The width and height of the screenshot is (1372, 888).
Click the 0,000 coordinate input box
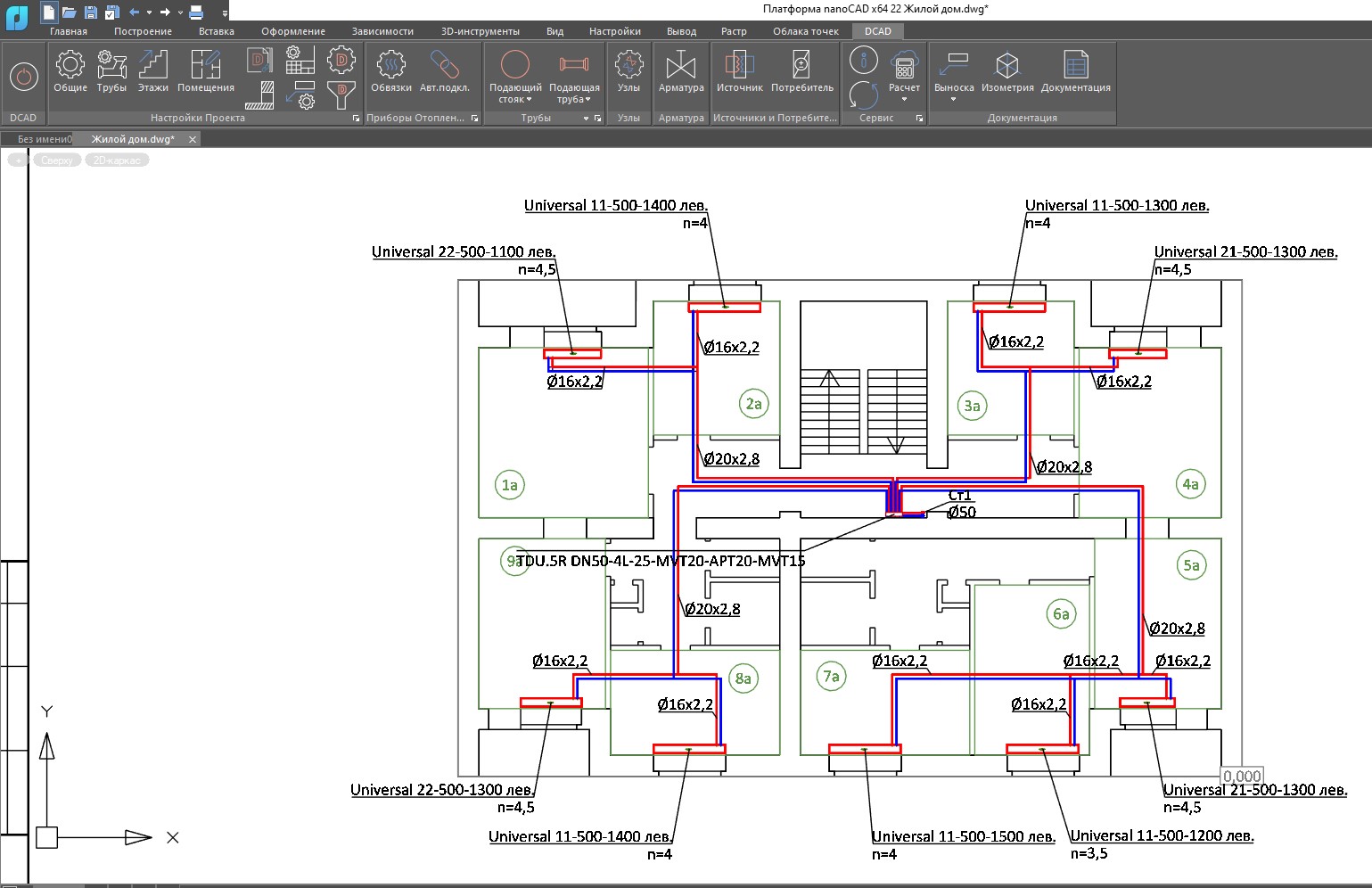point(1242,777)
